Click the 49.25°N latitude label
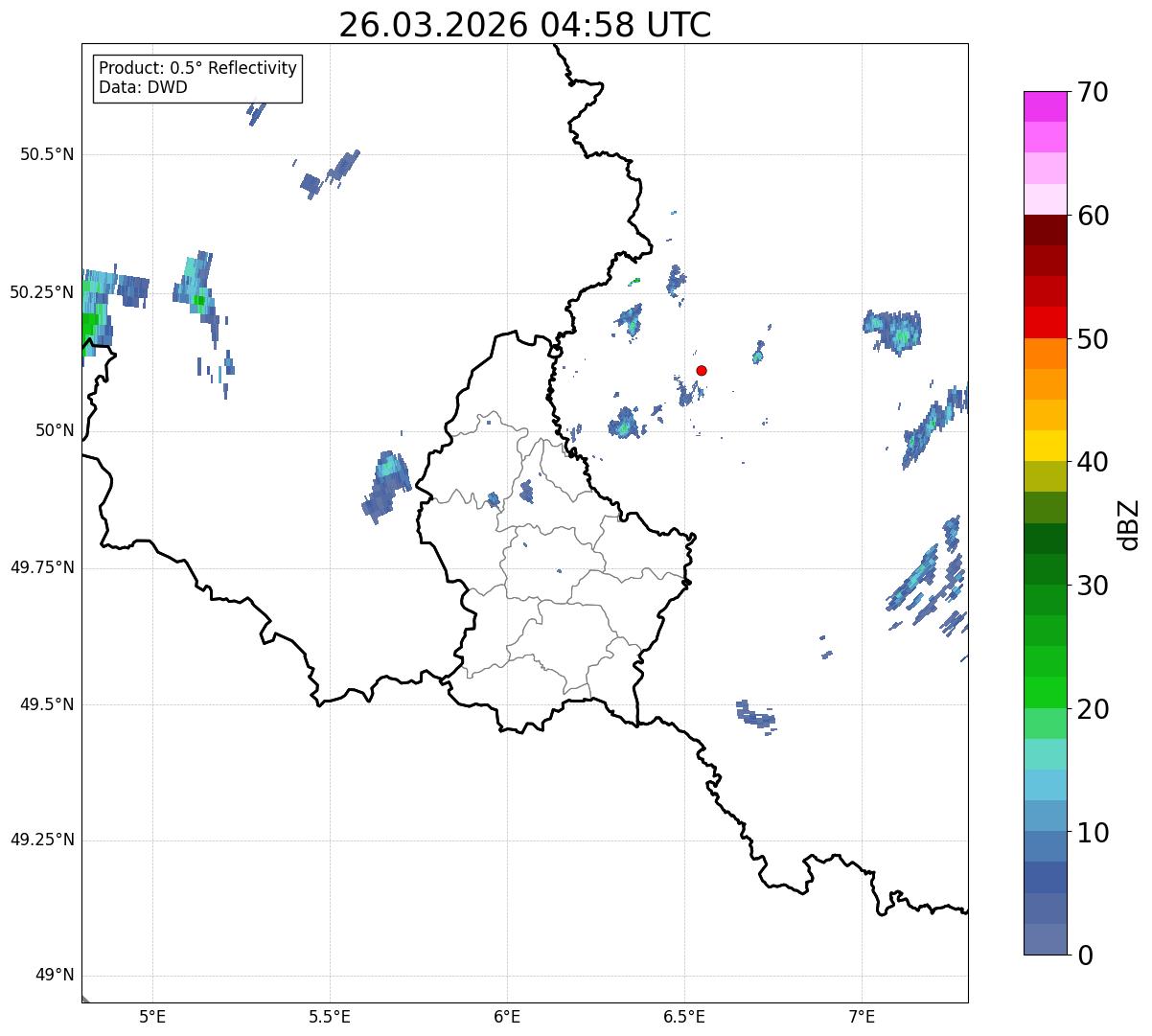 pos(42,840)
